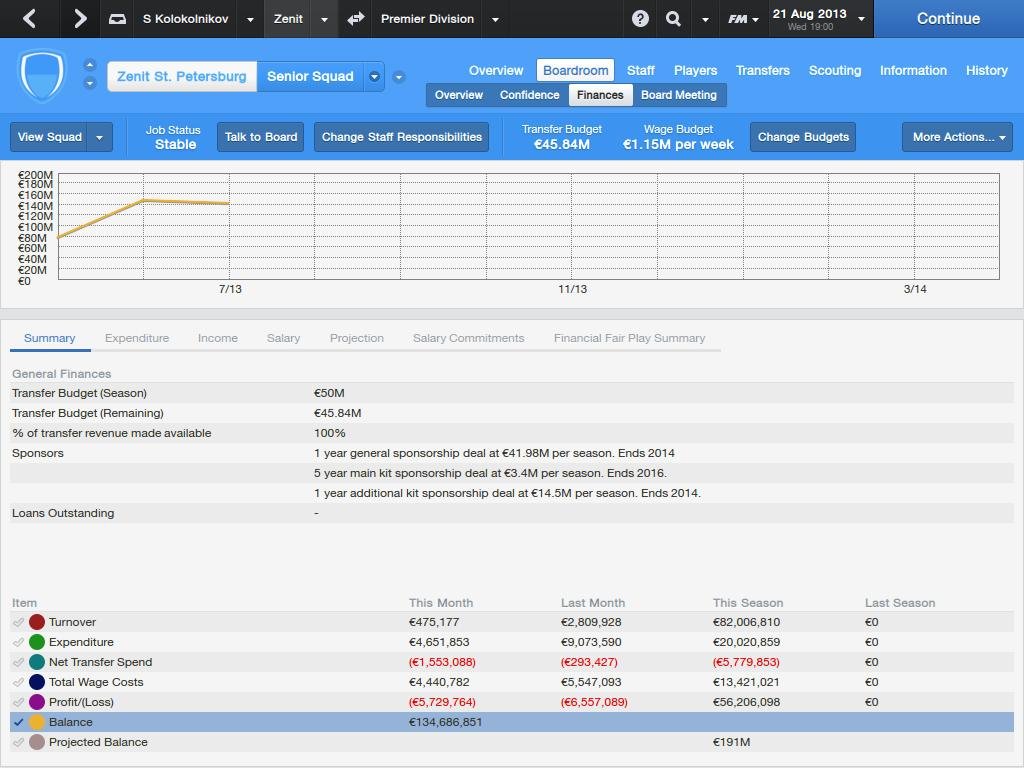Image resolution: width=1024 pixels, height=768 pixels.
Task: Open the search magnifier icon
Action: tap(673, 19)
